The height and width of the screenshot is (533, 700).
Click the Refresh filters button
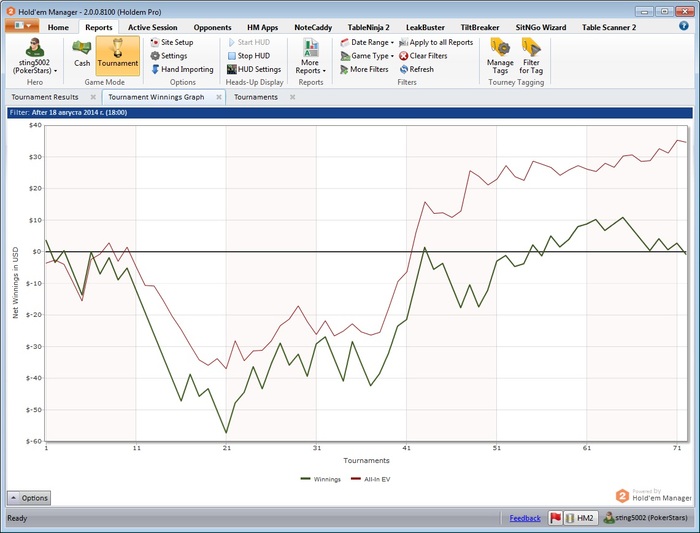(x=417, y=69)
